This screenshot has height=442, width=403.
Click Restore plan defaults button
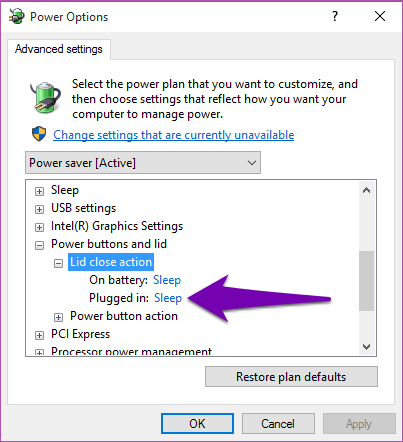pos(291,377)
